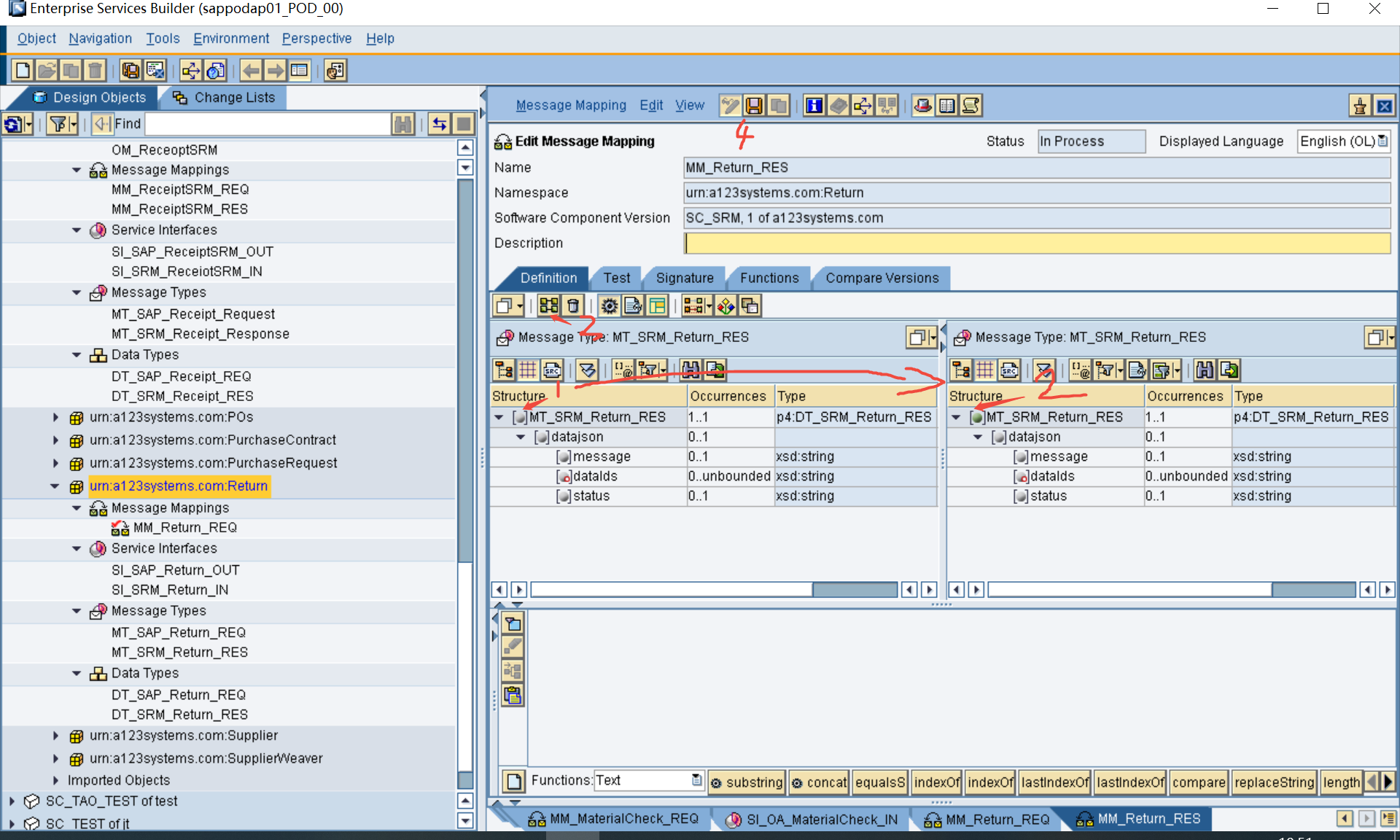Image resolution: width=1400 pixels, height=840 pixels.
Task: Open the Message Mapping editor menu
Action: (571, 106)
